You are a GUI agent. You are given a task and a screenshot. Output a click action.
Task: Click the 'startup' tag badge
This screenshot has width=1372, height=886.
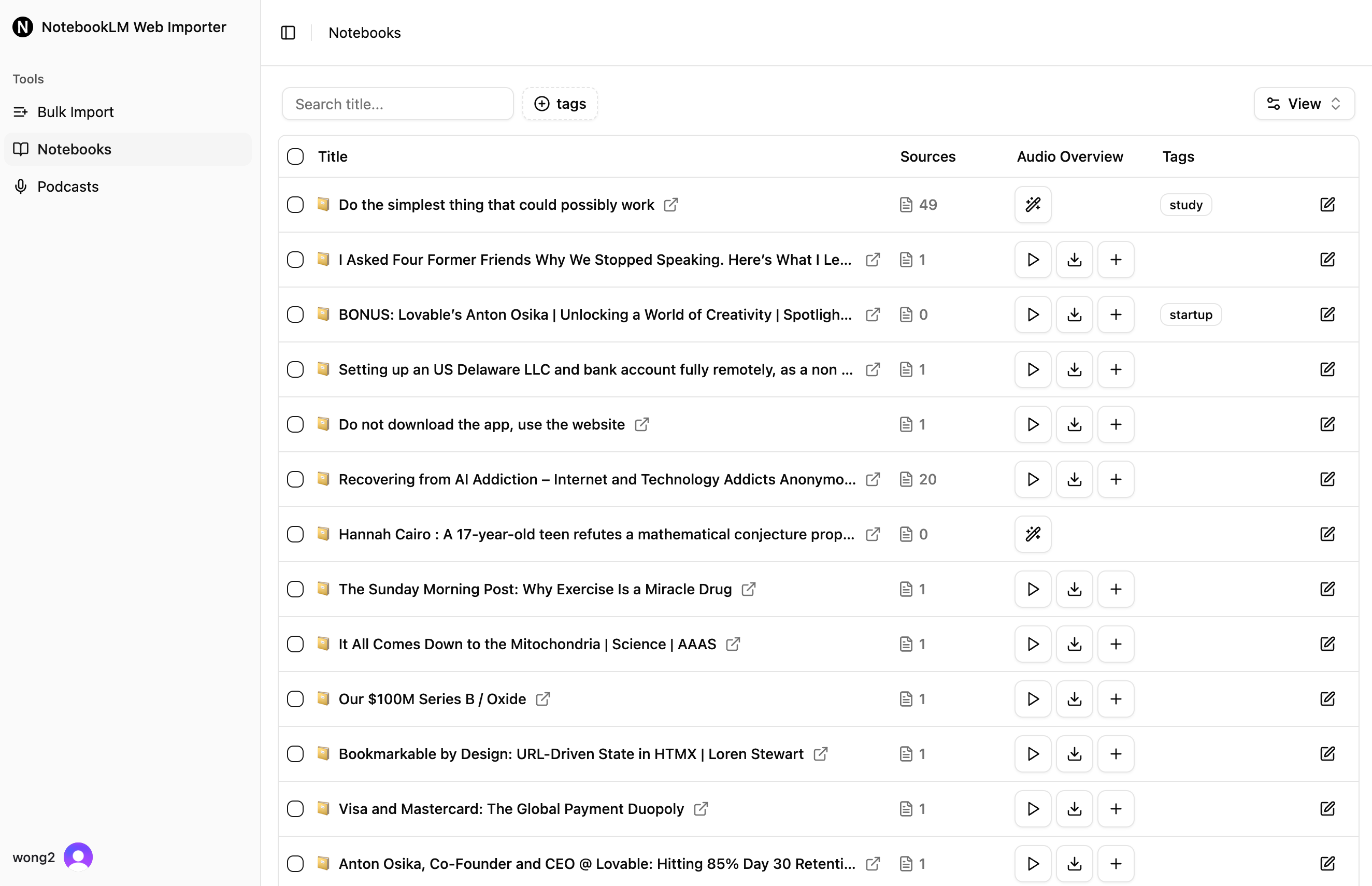1190,315
